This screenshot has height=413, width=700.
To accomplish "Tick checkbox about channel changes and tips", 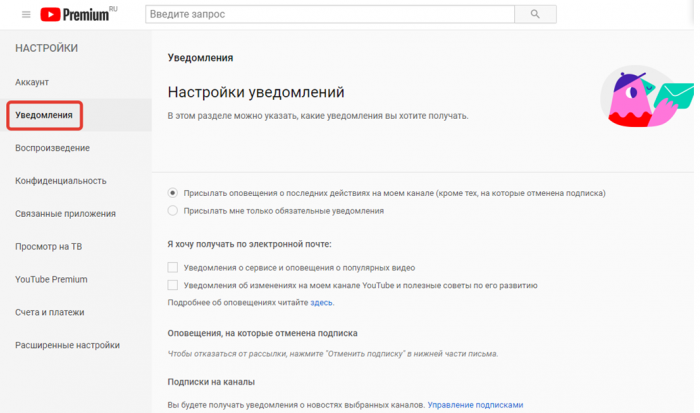I will (x=173, y=285).
